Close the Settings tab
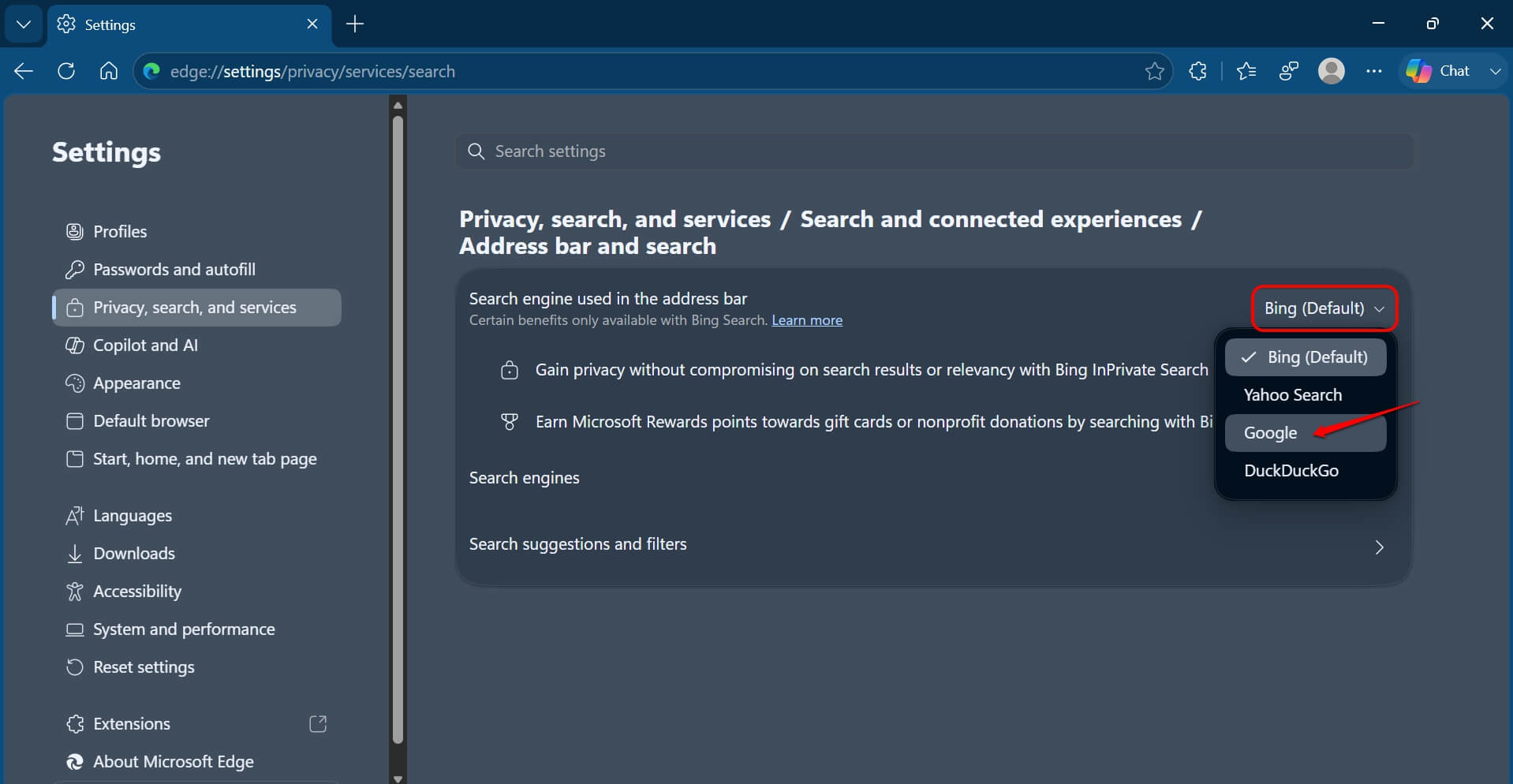The height and width of the screenshot is (784, 1513). (x=312, y=24)
